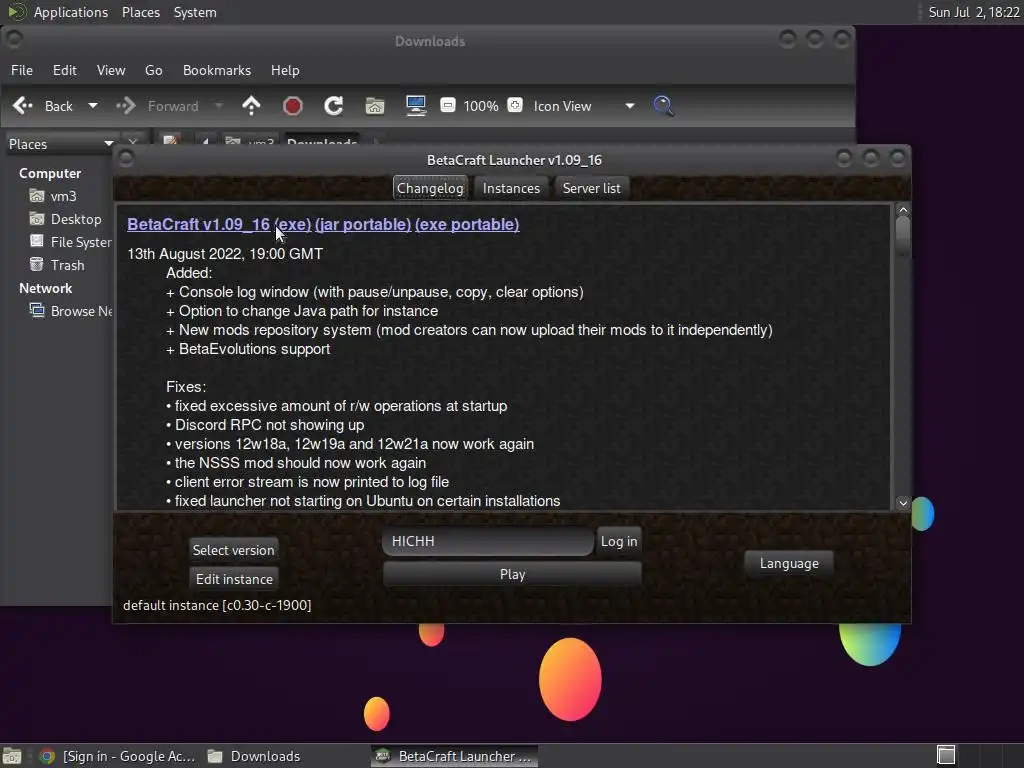Open the (exe portable) download link
1024x768 pixels.
[x=467, y=224]
